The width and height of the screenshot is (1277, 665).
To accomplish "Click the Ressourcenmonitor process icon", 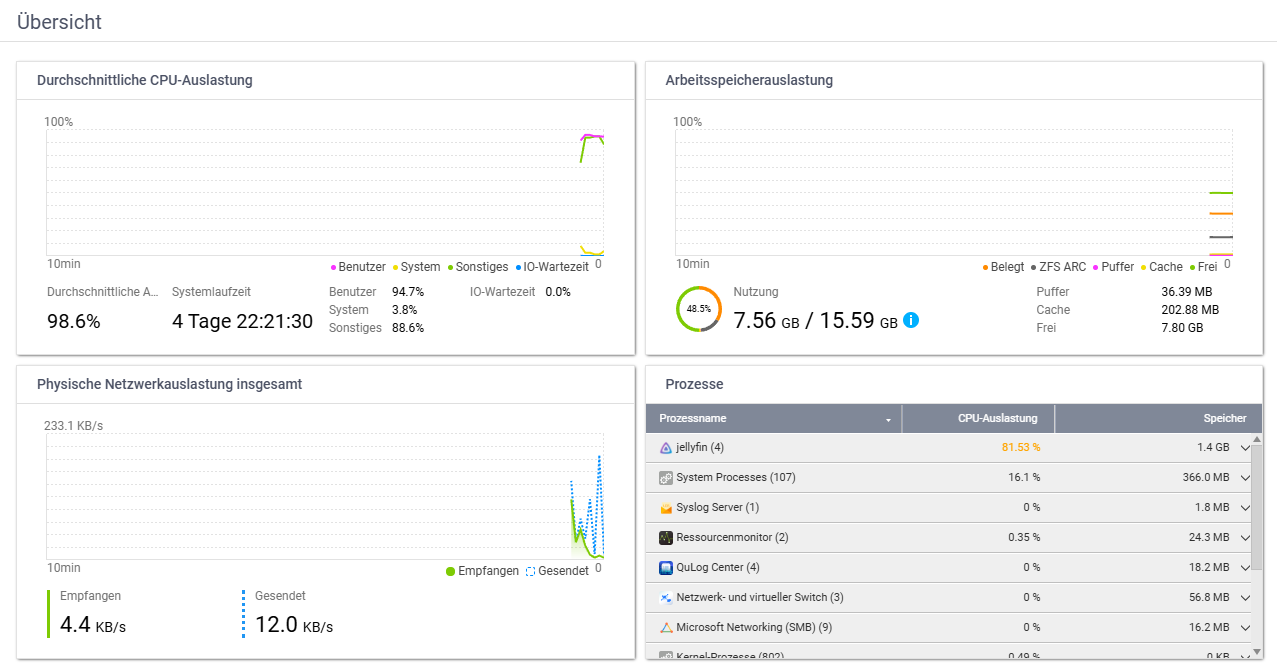I will tap(666, 538).
